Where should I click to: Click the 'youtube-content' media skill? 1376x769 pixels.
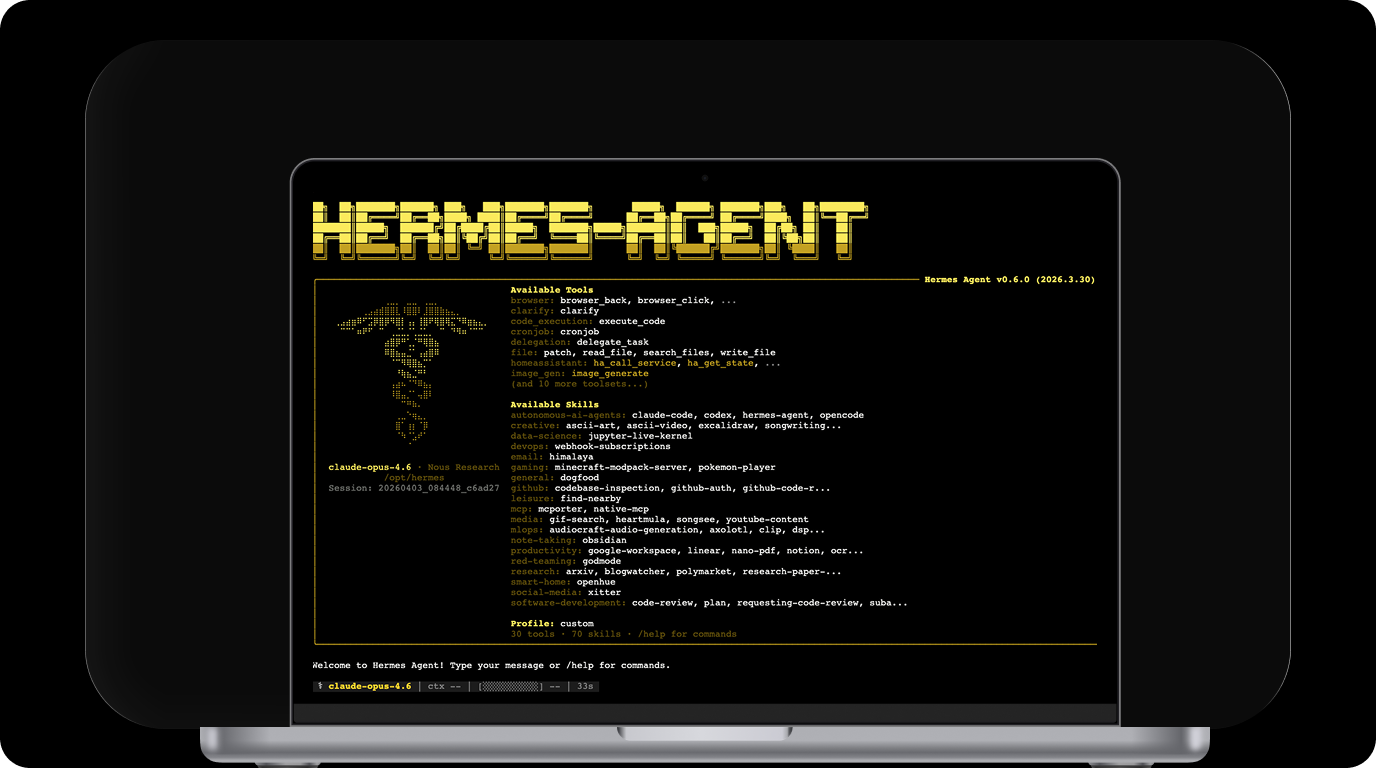[x=767, y=519]
